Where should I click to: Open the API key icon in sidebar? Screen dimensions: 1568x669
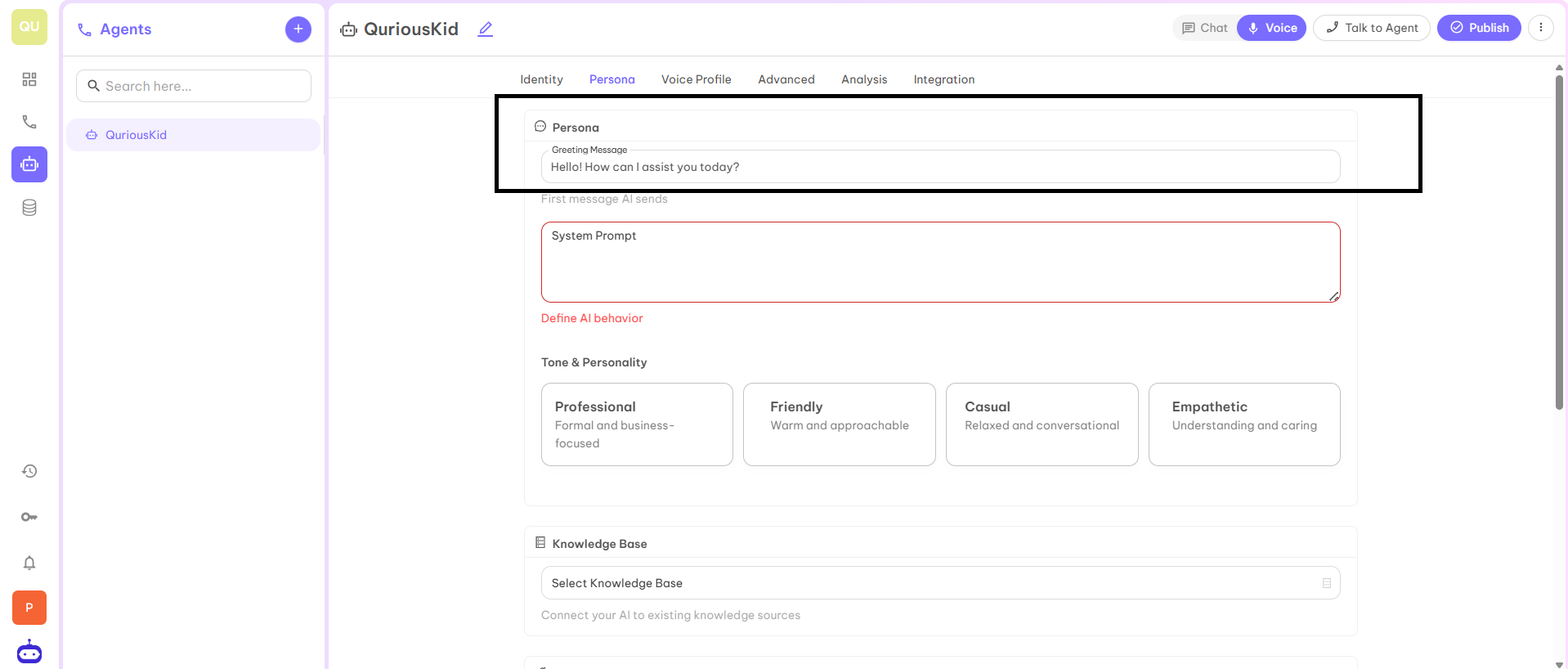pos(29,517)
